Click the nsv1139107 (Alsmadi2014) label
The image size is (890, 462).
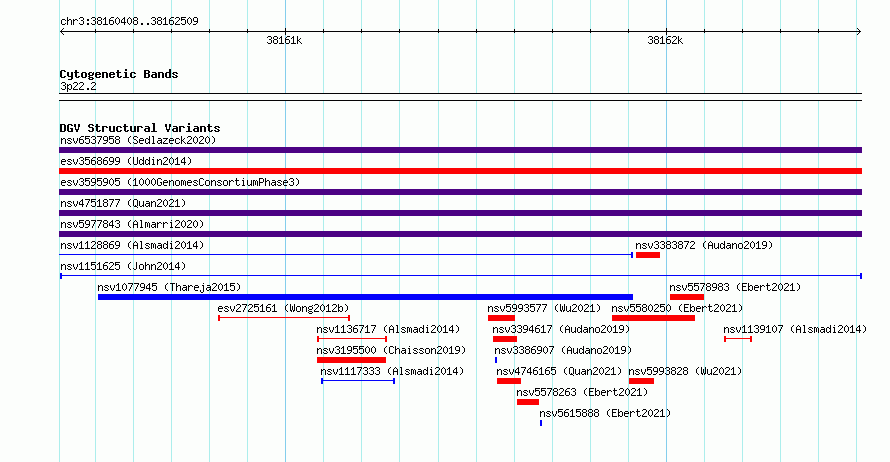pyautogui.click(x=795, y=329)
